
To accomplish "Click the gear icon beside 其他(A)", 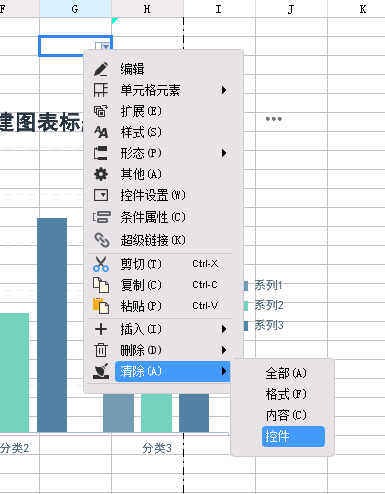I will pos(101,174).
